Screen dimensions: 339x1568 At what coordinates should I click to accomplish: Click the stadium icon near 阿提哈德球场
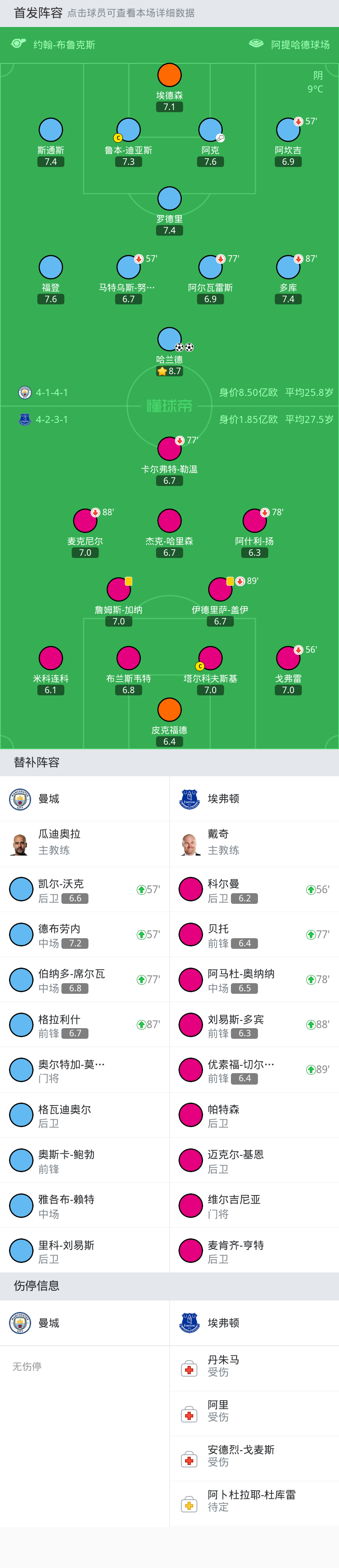(x=257, y=44)
